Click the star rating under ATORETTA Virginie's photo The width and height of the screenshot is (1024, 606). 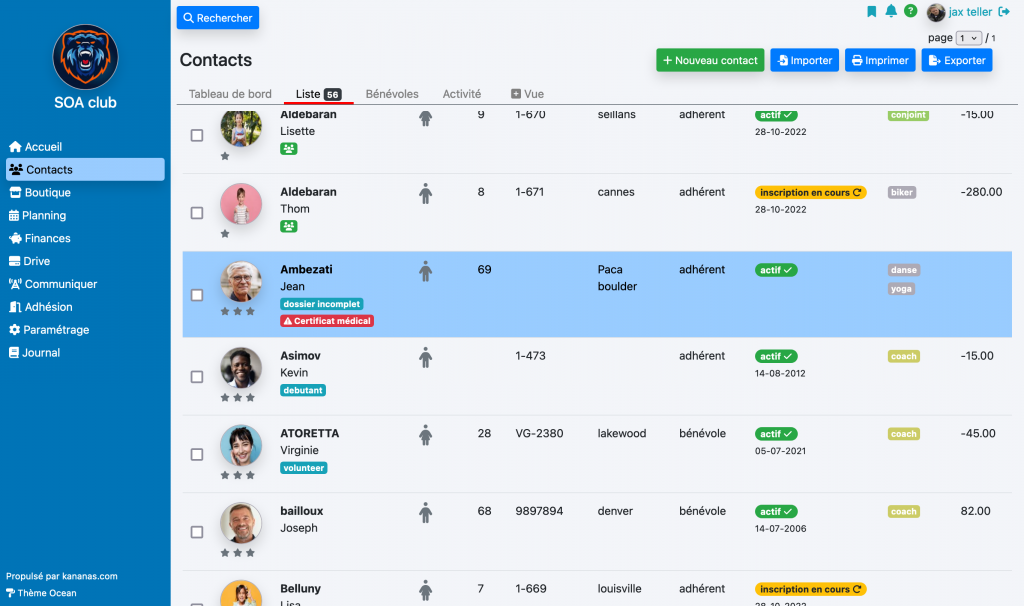pyautogui.click(x=238, y=475)
